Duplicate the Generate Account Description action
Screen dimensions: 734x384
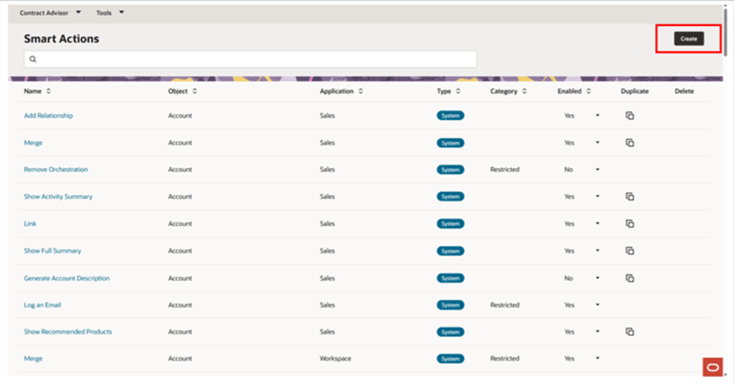(630, 278)
